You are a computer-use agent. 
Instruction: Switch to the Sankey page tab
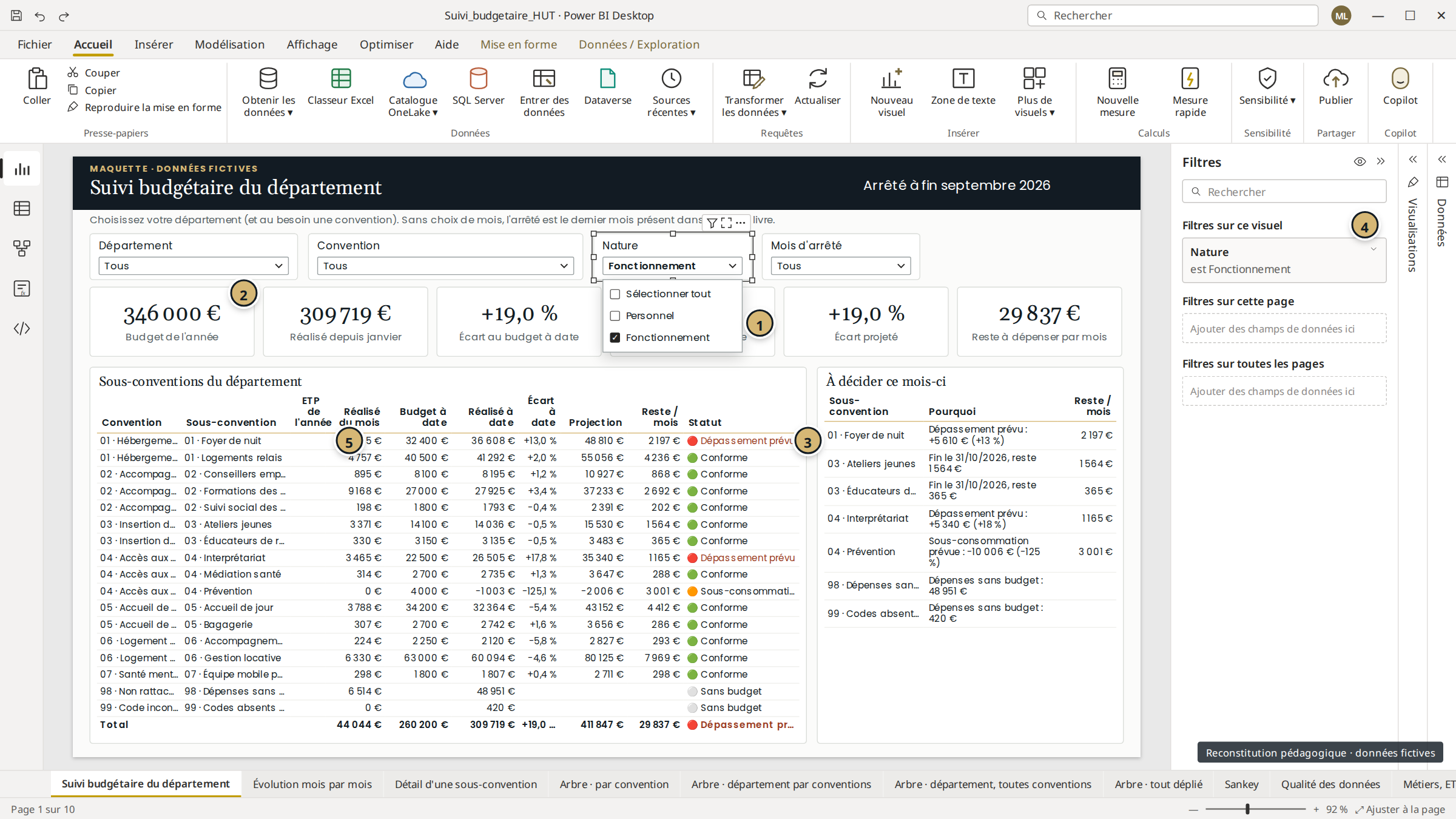[x=1241, y=784]
